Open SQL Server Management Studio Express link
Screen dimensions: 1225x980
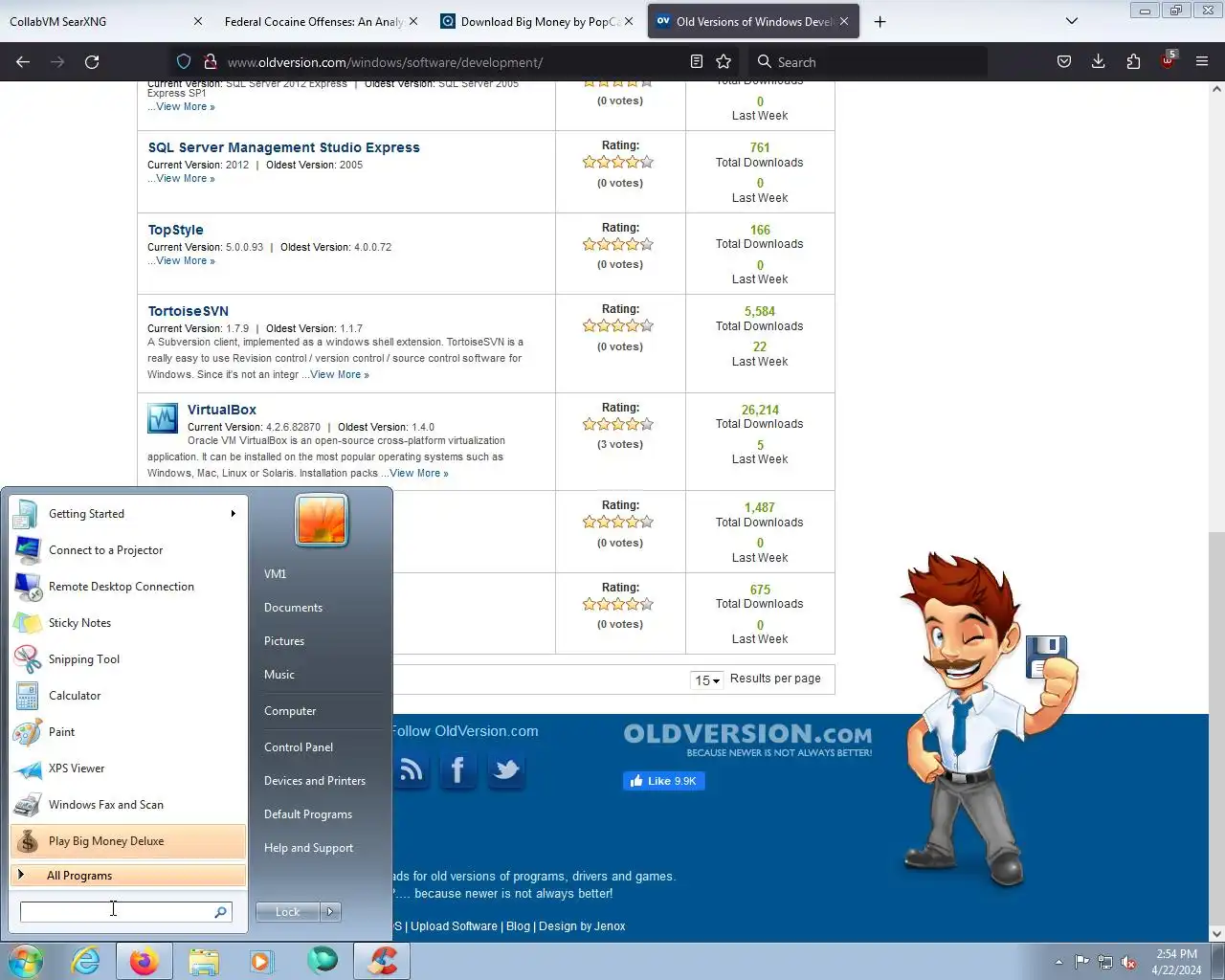click(283, 147)
